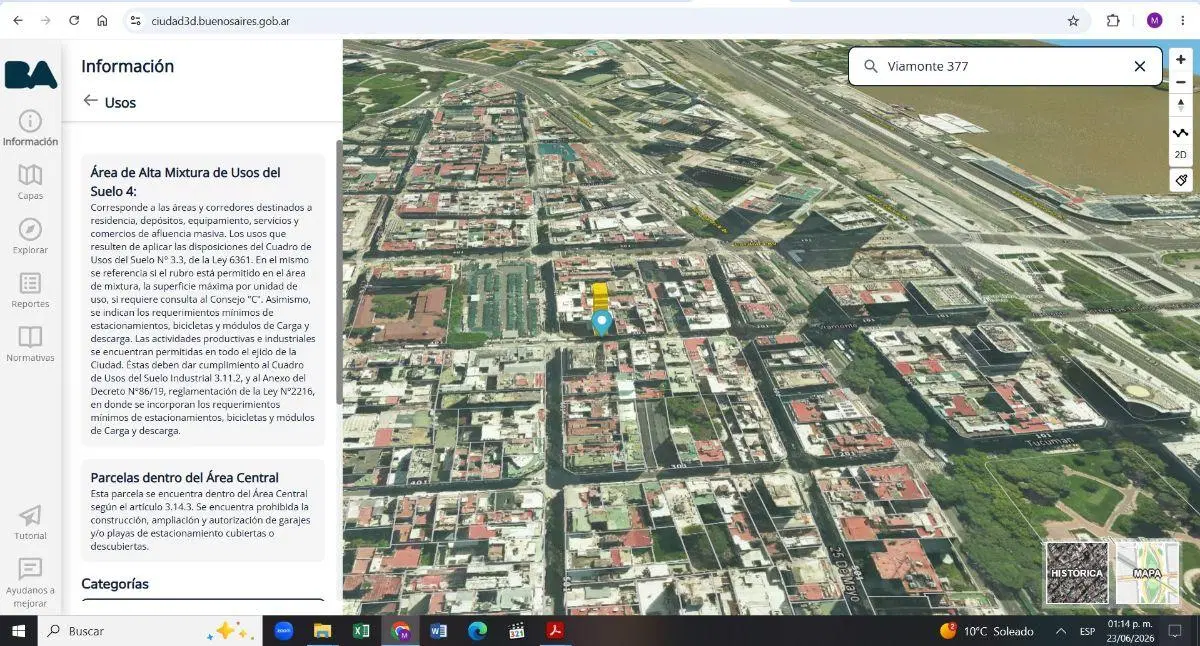Reload the browser page
The image size is (1200, 646).
(x=74, y=20)
